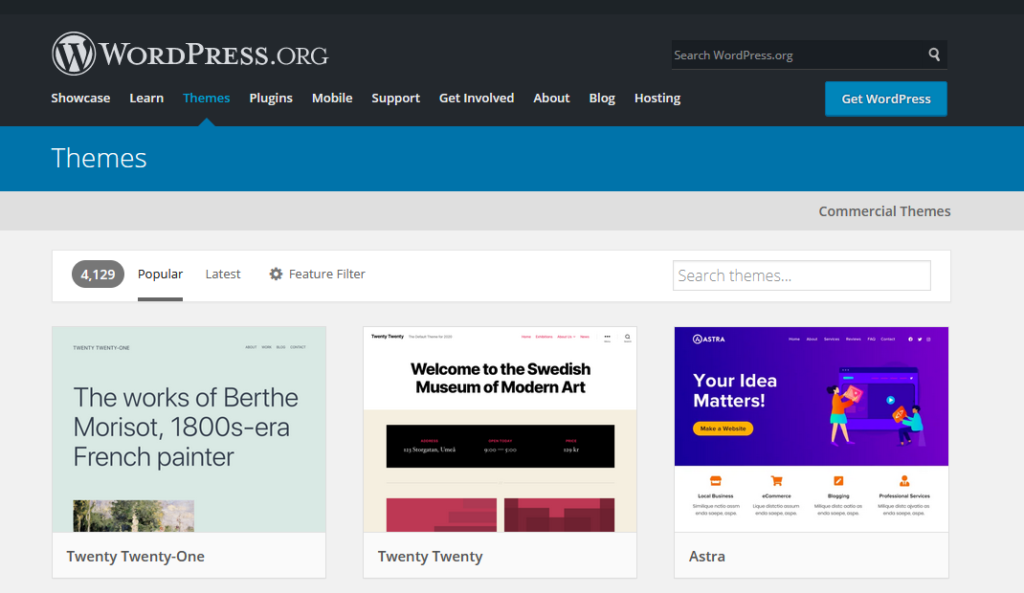Click the Twenty Twenty theme title
This screenshot has height=593, width=1024.
click(430, 556)
